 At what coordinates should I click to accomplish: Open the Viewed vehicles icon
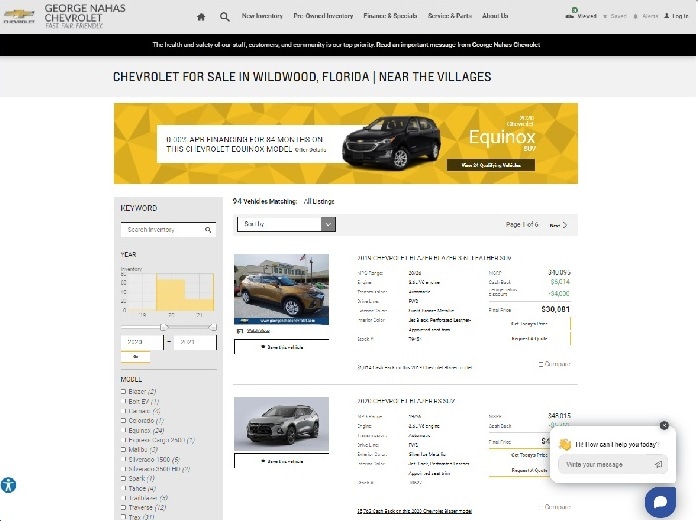(x=569, y=16)
